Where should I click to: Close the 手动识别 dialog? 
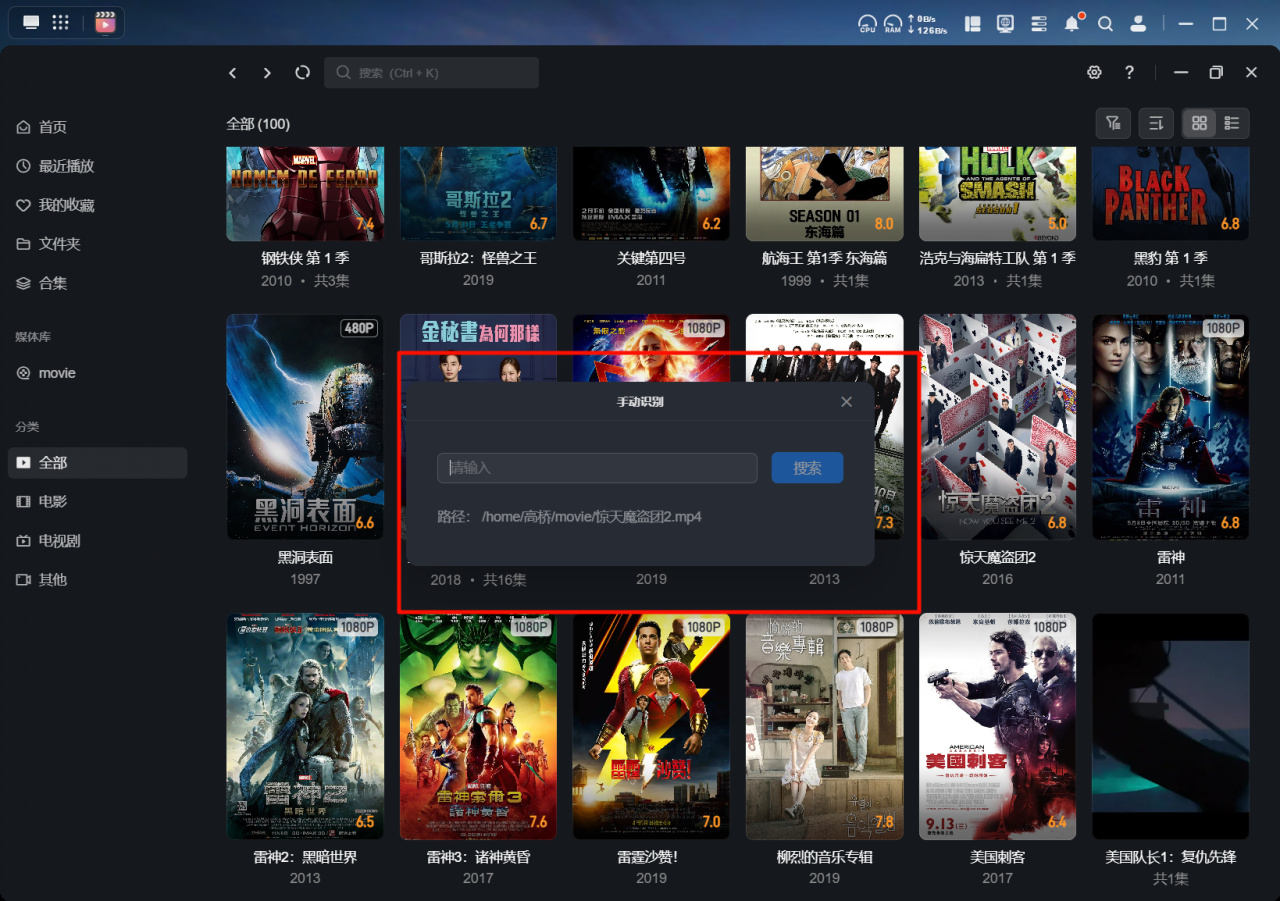click(x=847, y=402)
